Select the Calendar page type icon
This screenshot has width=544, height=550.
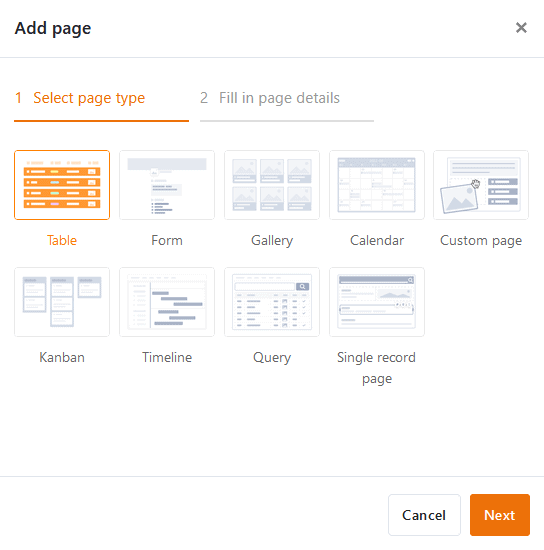pos(377,185)
